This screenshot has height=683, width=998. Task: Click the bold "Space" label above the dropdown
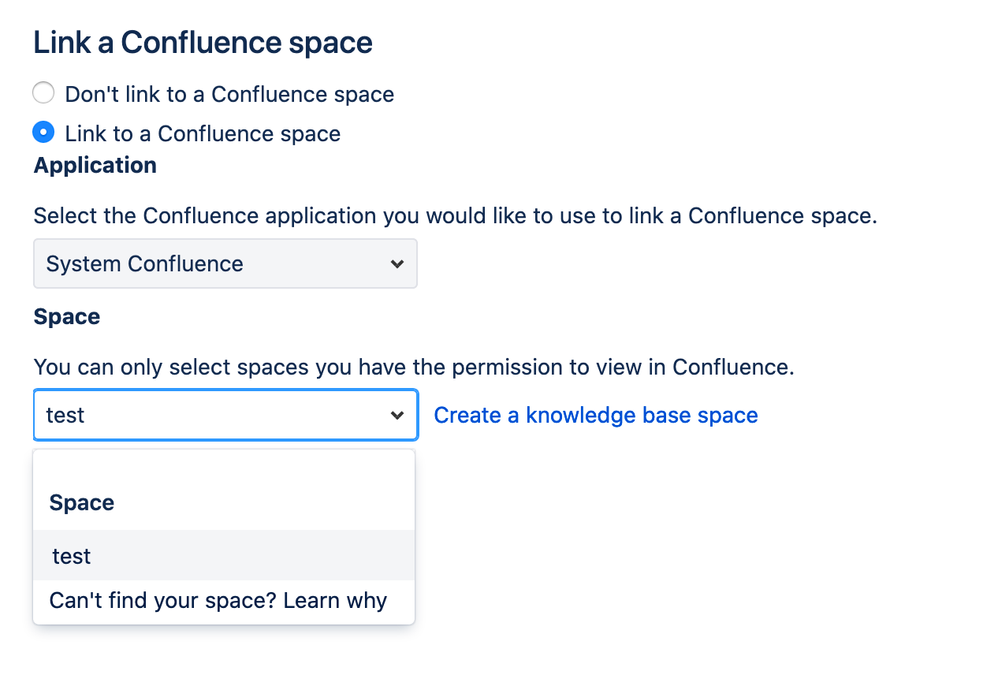[x=67, y=317]
